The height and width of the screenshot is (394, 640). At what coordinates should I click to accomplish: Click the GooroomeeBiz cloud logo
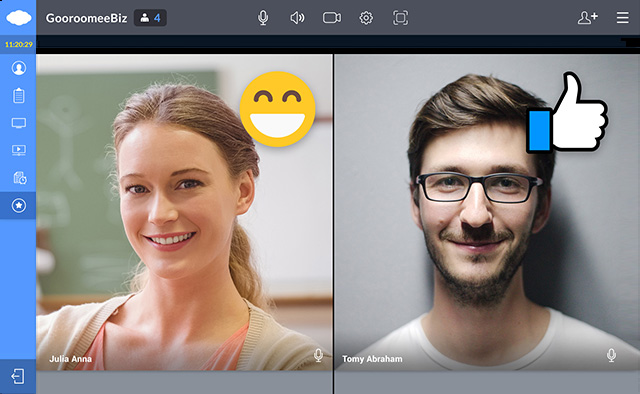(18, 18)
